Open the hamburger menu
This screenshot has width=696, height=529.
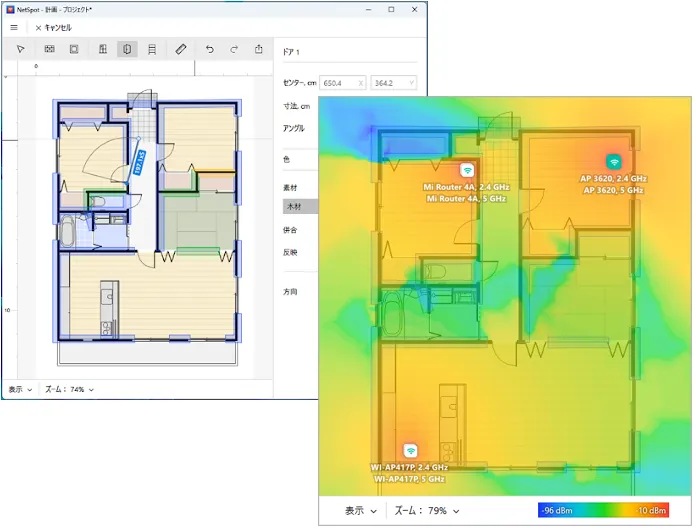click(14, 28)
